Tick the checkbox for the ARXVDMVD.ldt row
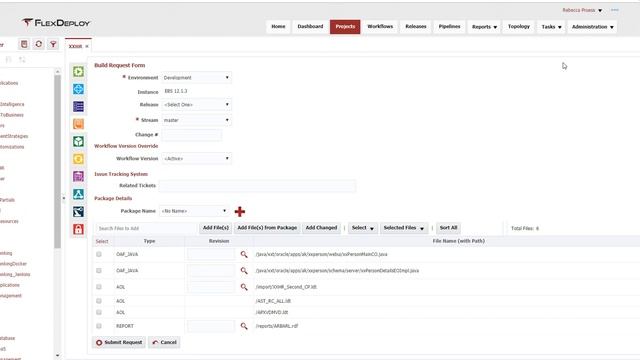The image size is (640, 360). [x=99, y=312]
